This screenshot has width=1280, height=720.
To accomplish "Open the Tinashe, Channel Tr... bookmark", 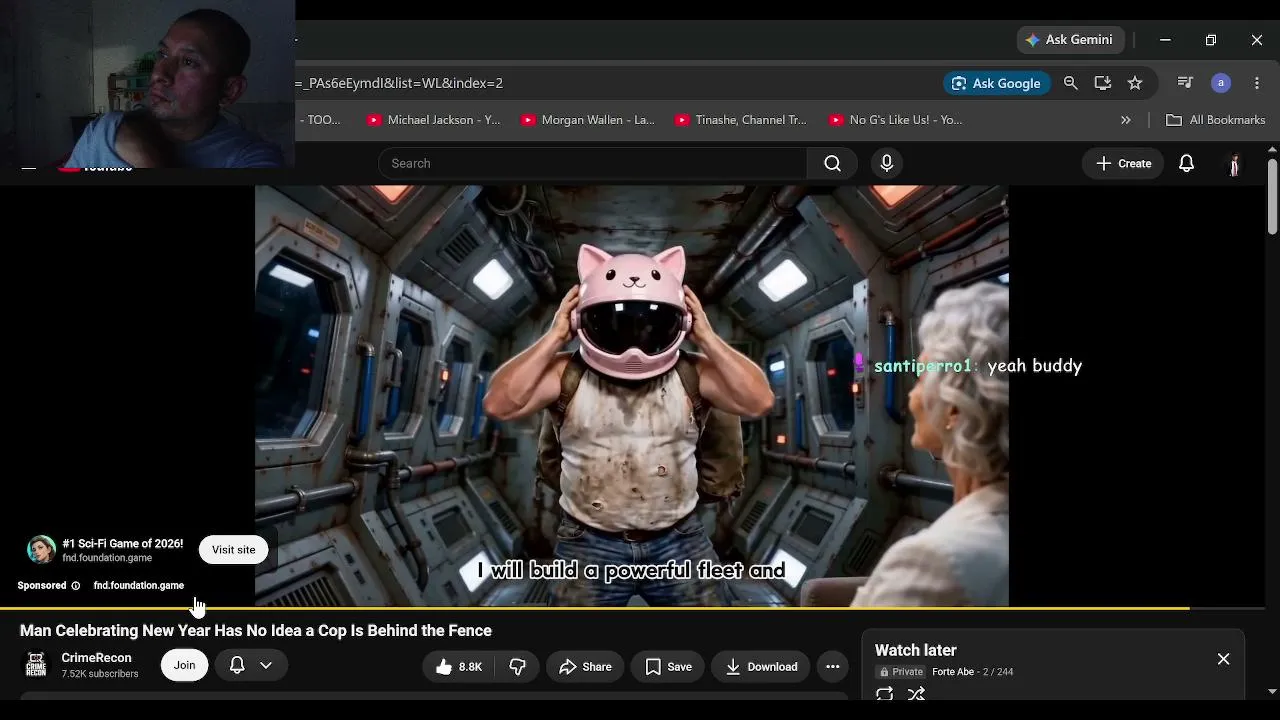I will pos(741,120).
